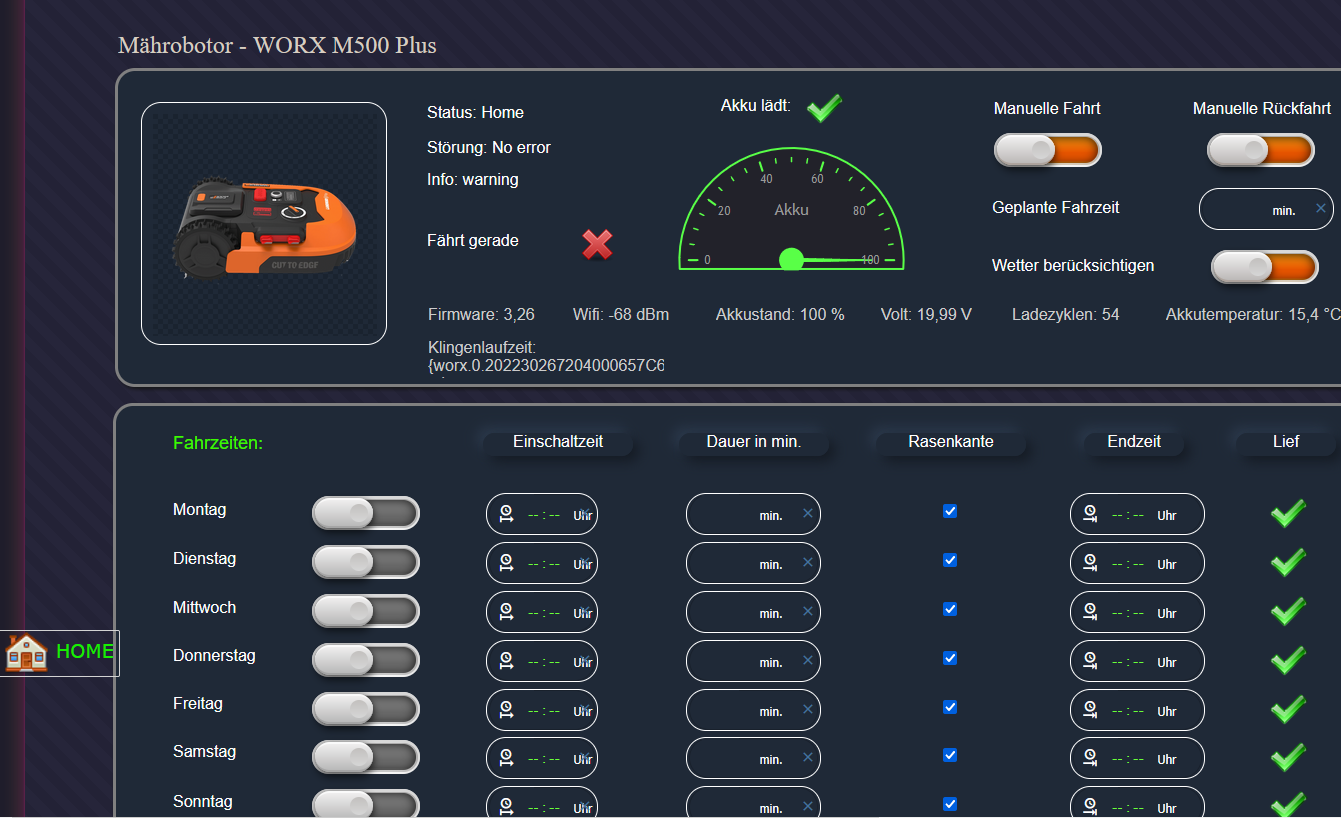This screenshot has width=1341, height=818.
Task: Click the clock icon in Dienstag Einschaltzeit
Action: pyautogui.click(x=506, y=563)
